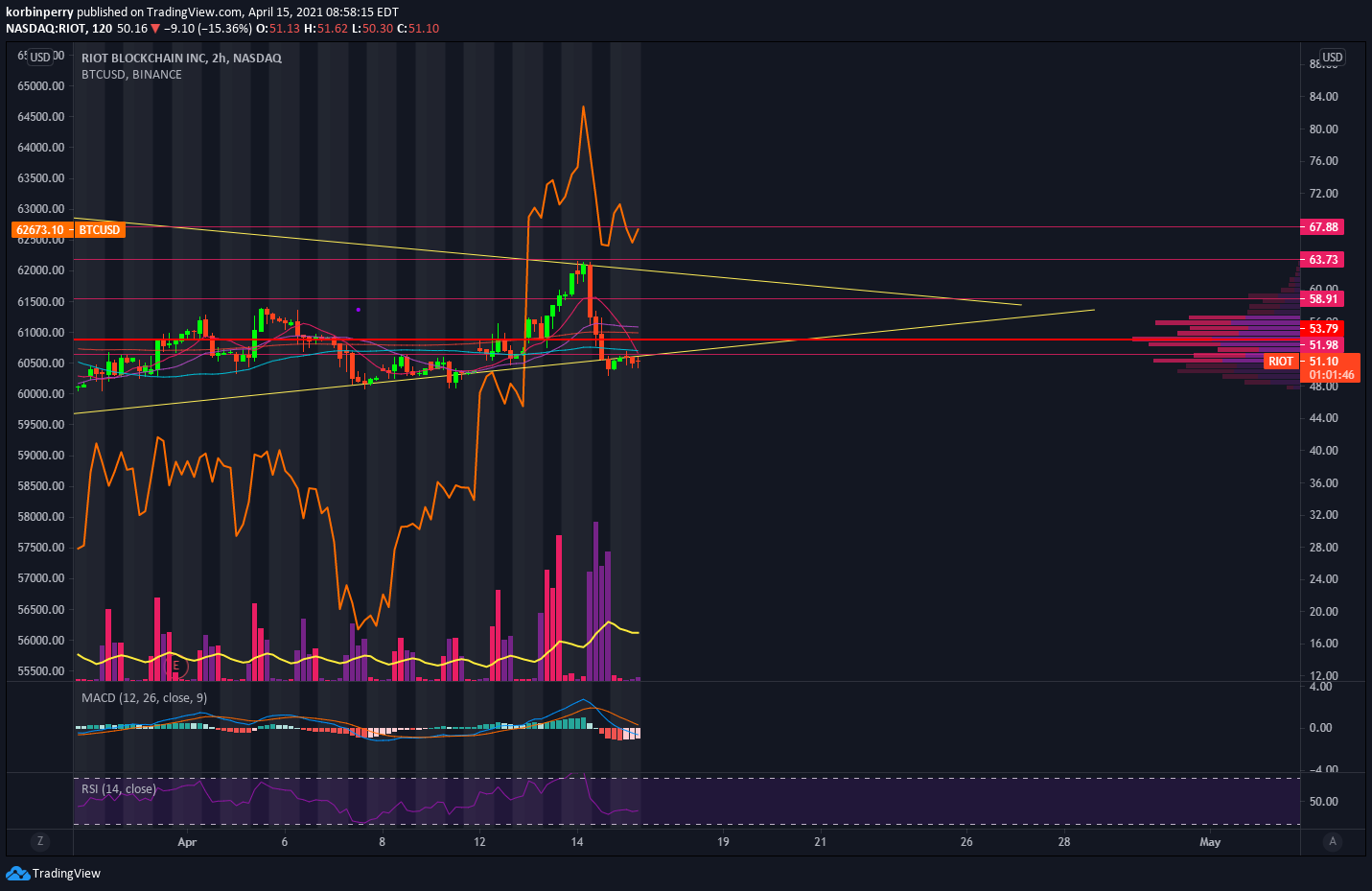Image resolution: width=1372 pixels, height=891 pixels.
Task: Open MACD (12, 26, close, 9) indicator legend
Action: tap(144, 698)
